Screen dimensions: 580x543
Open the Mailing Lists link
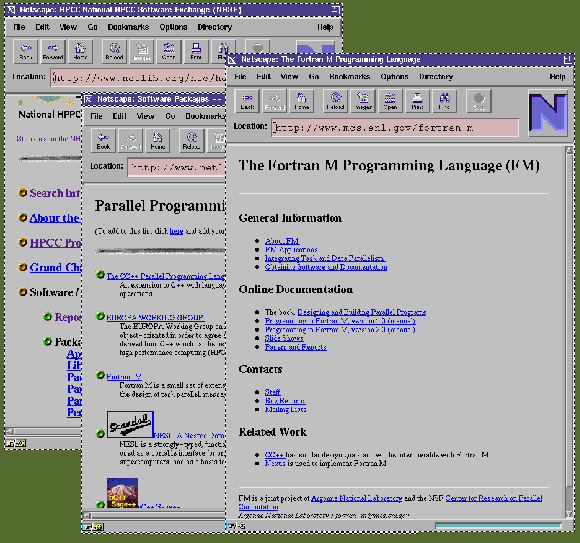285,409
